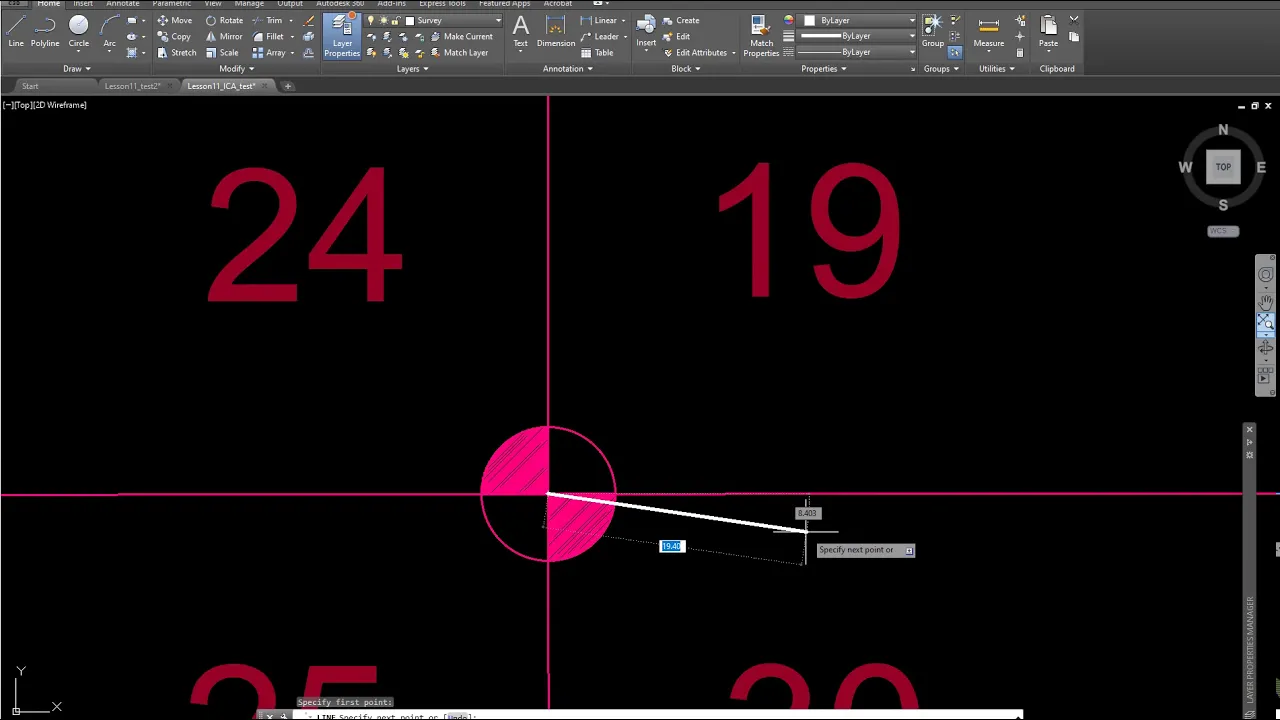The image size is (1280, 720).
Task: Activate the Move command
Action: [174, 20]
